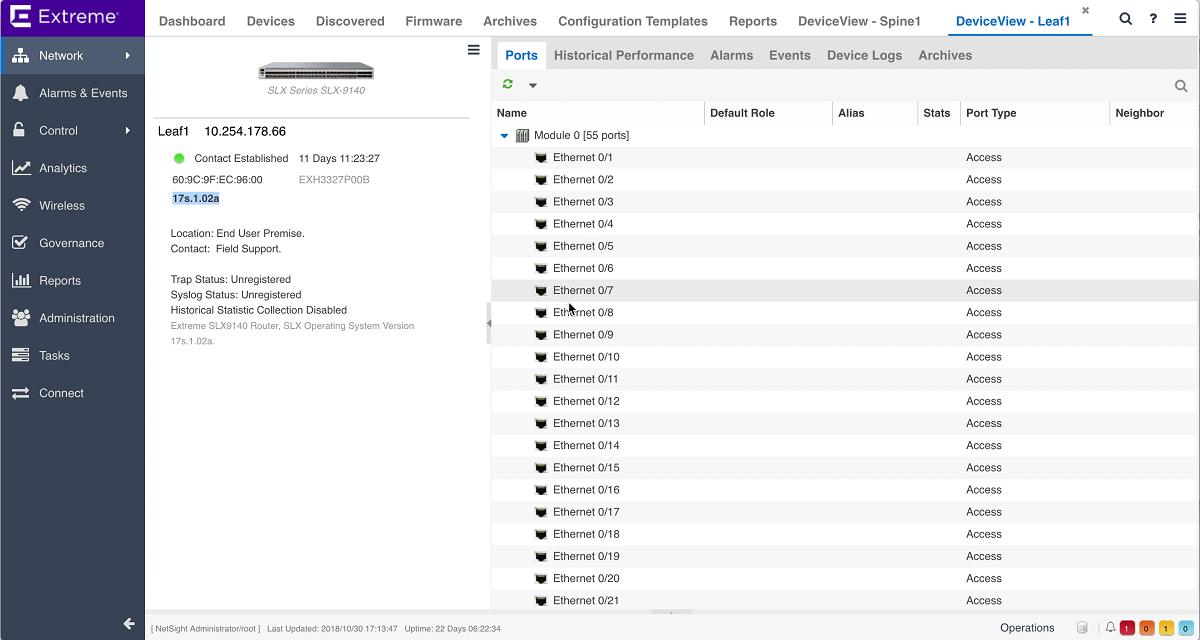Click the yellow alarm count badge
This screenshot has width=1200, height=640.
click(1165, 628)
